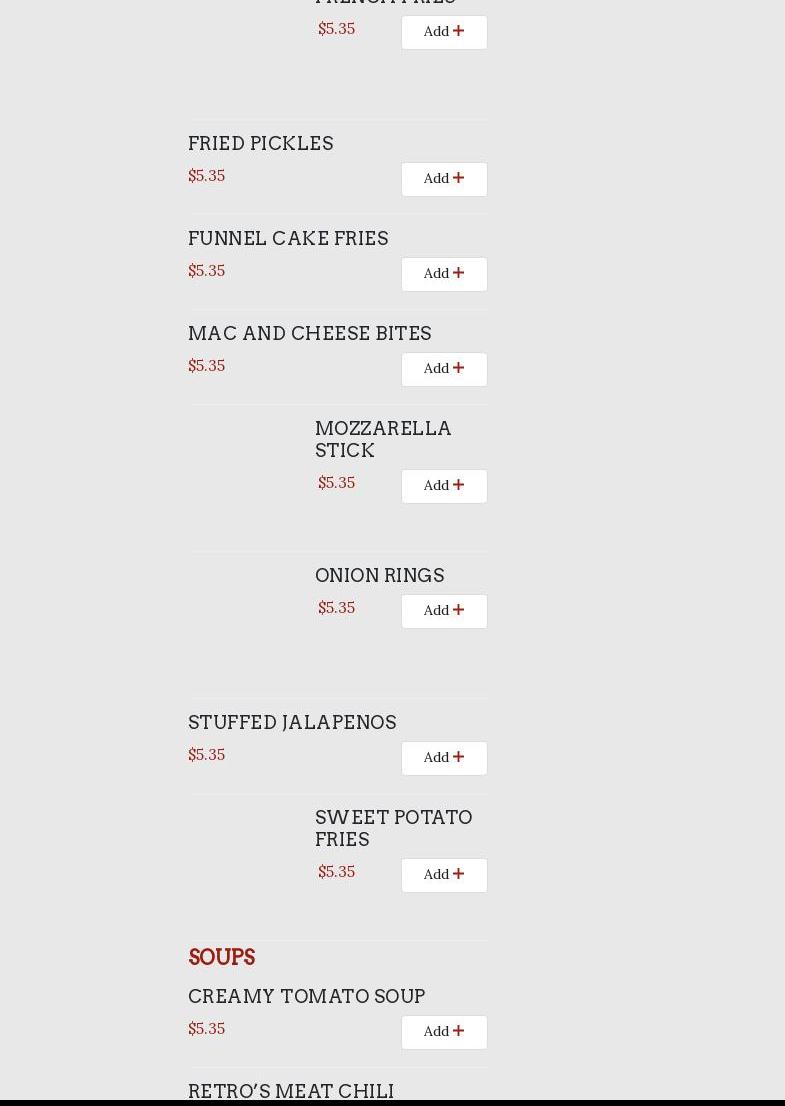The height and width of the screenshot is (1106, 785).
Task: Open the Creamy Tomato Soup item title
Action: (x=306, y=996)
